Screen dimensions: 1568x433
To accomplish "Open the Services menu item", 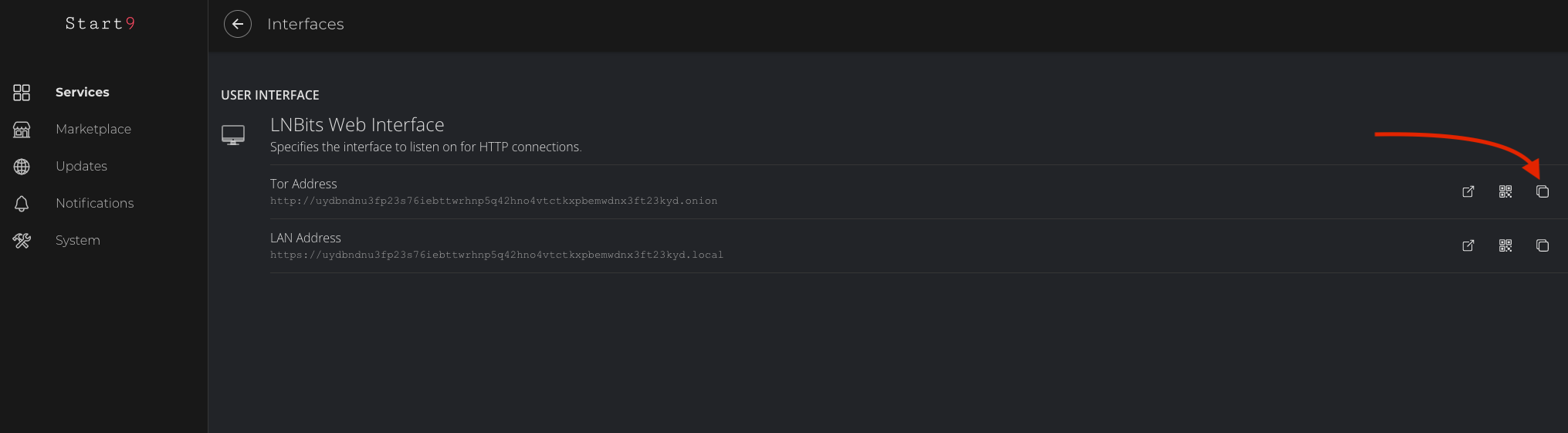I will click(x=83, y=93).
